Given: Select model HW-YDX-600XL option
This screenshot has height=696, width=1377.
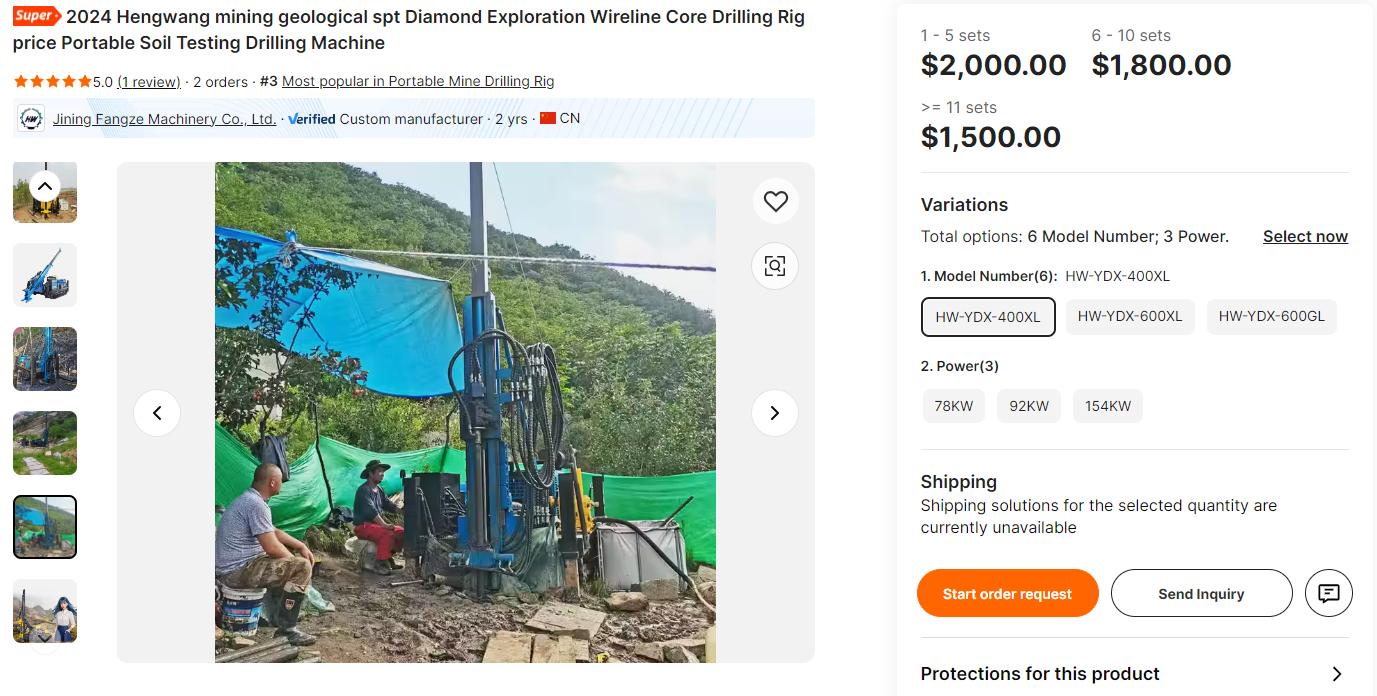Looking at the screenshot, I should coord(1130,316).
